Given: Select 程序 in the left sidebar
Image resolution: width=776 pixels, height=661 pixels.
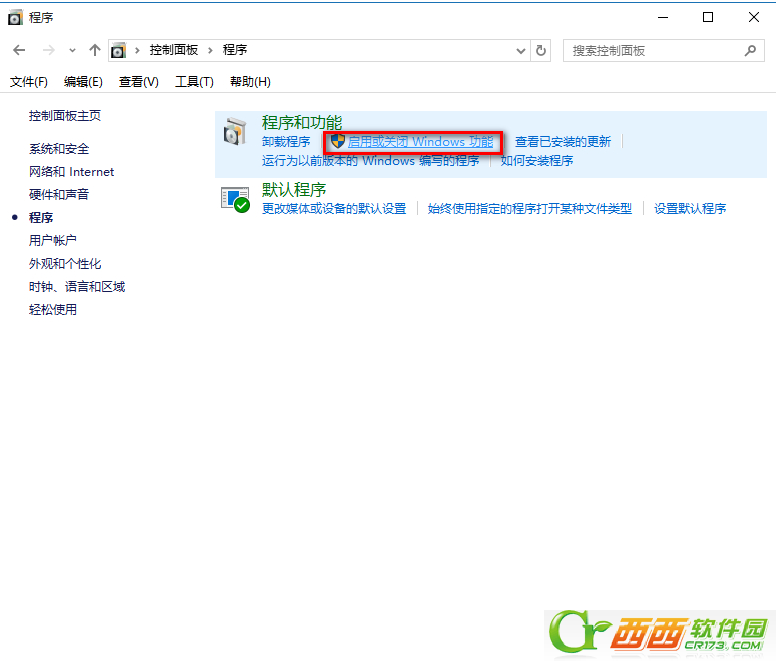Looking at the screenshot, I should (41, 218).
